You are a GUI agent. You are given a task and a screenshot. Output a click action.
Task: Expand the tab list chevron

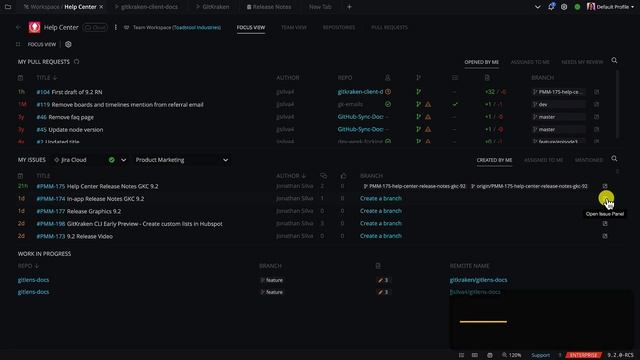[x=538, y=7]
